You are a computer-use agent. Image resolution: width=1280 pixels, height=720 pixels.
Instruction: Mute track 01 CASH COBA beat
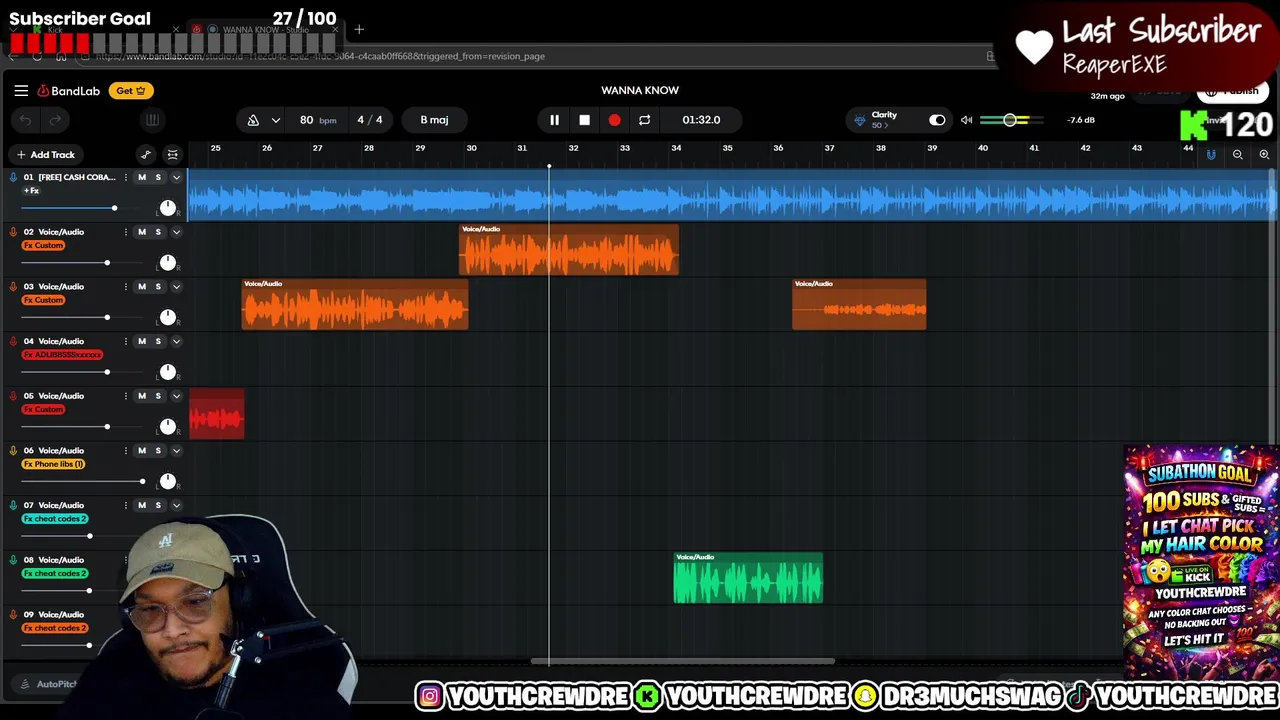(x=141, y=177)
